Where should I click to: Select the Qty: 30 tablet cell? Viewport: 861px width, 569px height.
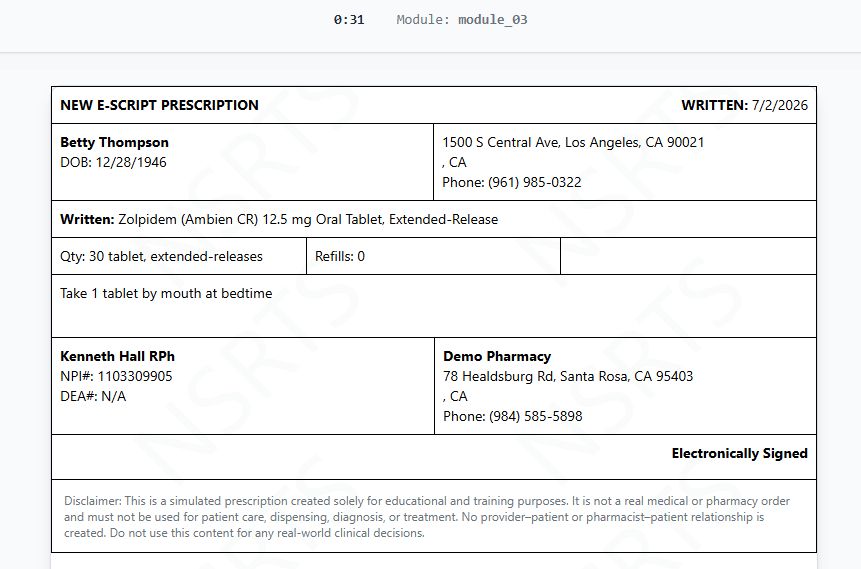179,256
